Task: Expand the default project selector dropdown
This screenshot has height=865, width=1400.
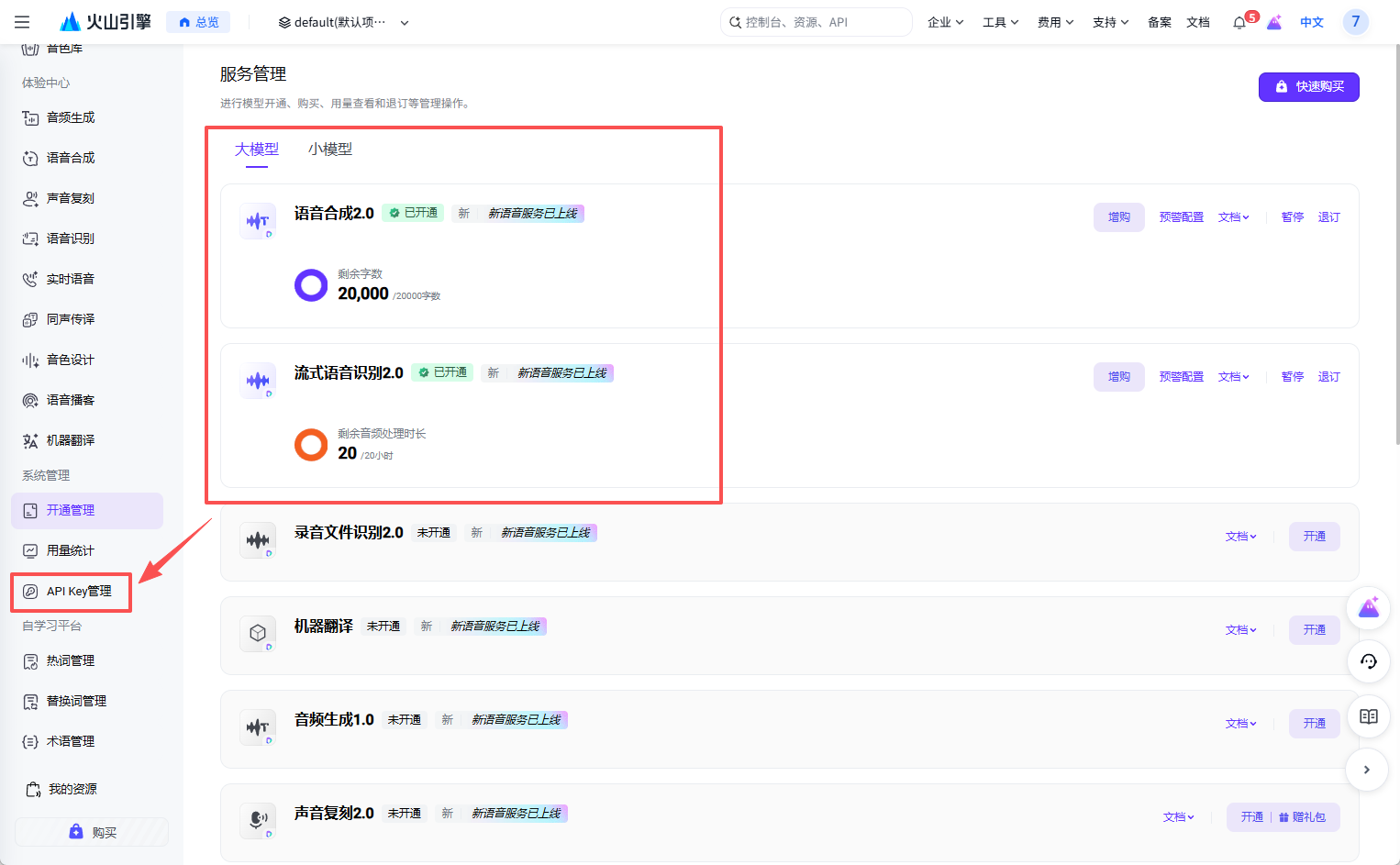Action: pyautogui.click(x=343, y=22)
